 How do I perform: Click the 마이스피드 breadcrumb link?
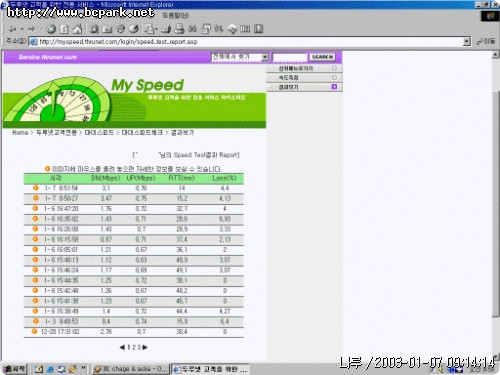pos(99,133)
